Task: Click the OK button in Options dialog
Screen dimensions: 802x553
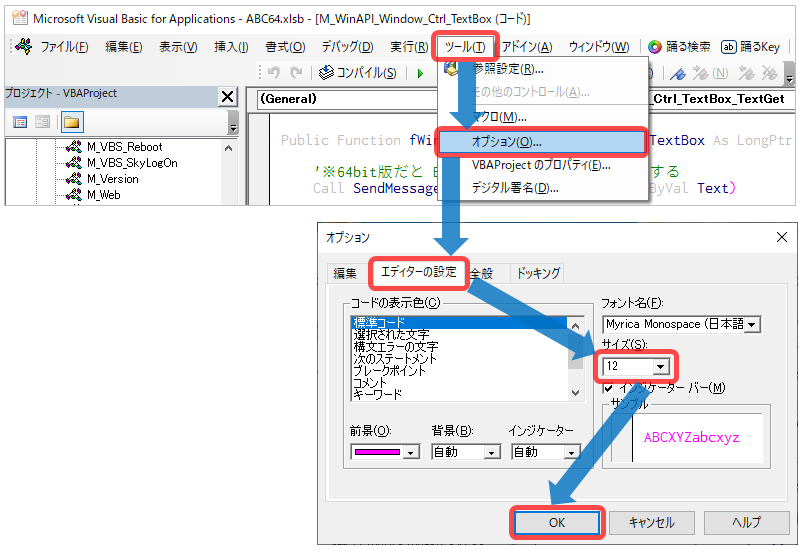Action: click(x=556, y=523)
